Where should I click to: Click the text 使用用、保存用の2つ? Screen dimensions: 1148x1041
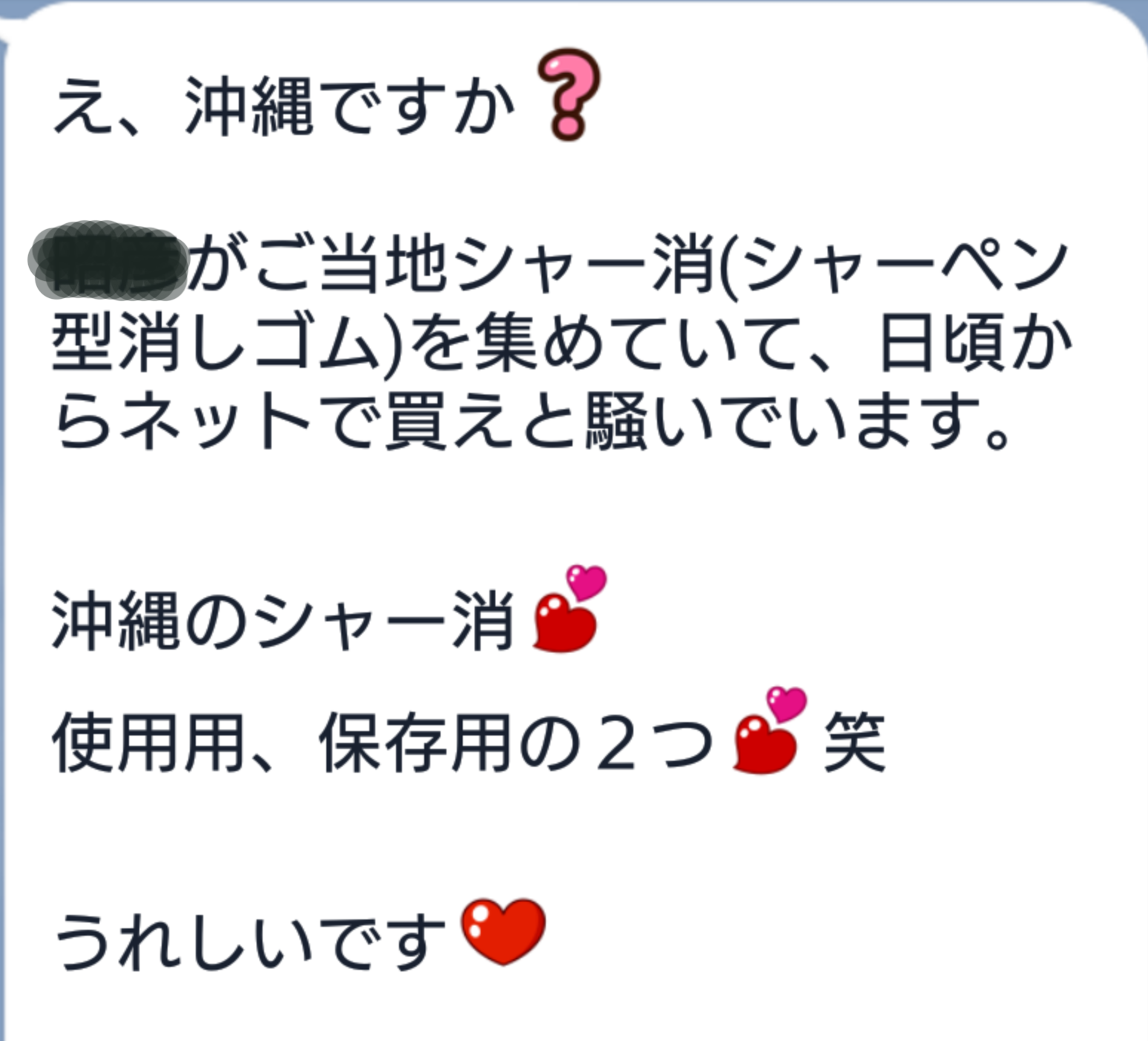383,742
